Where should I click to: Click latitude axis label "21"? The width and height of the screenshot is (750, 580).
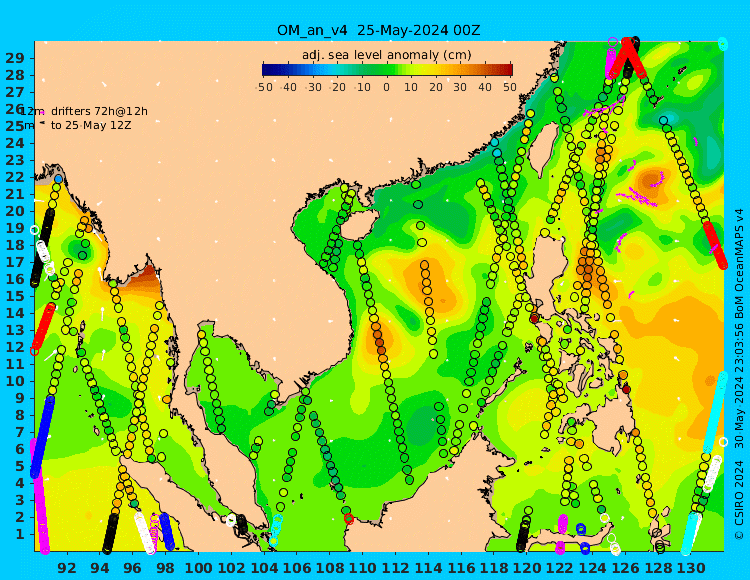[x=14, y=194]
